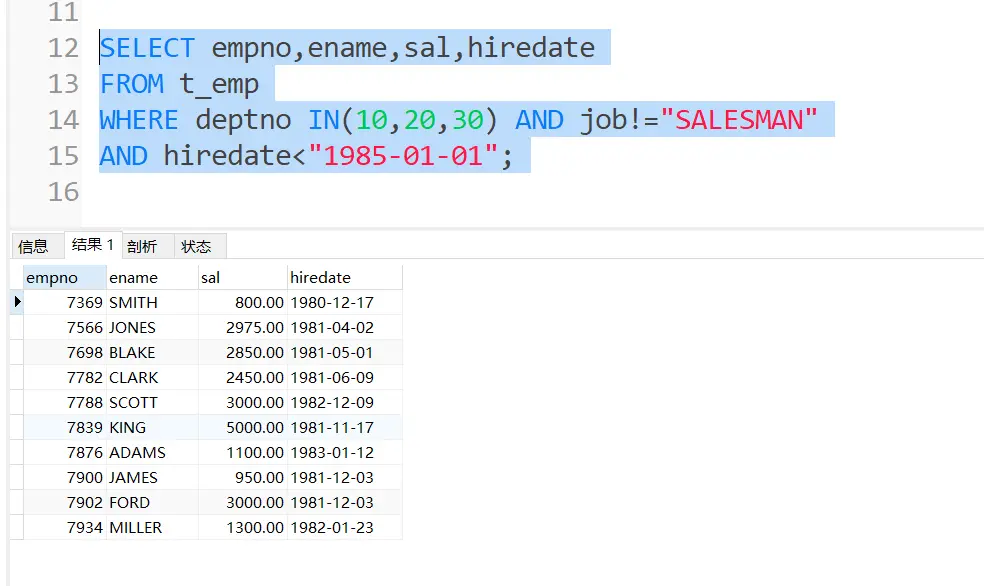This screenshot has height=586, width=984.
Task: Click line number 16 in editor gutter
Action: click(x=63, y=192)
